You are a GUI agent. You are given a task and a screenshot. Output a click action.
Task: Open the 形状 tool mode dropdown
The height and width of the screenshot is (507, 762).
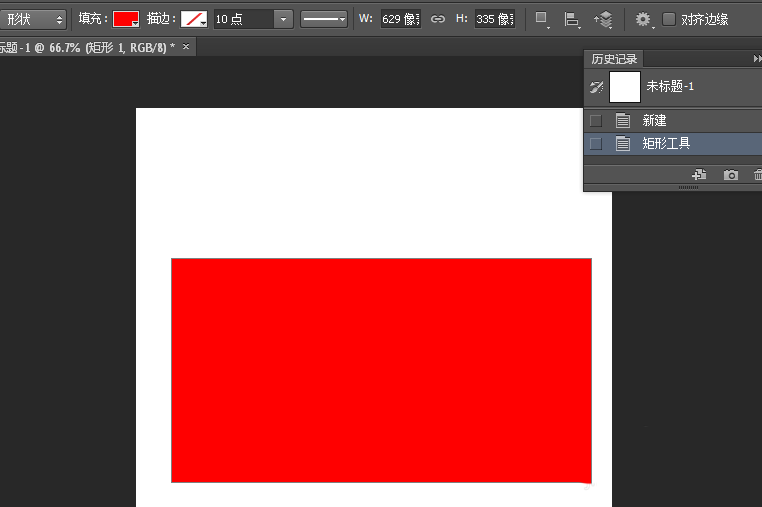click(32, 19)
